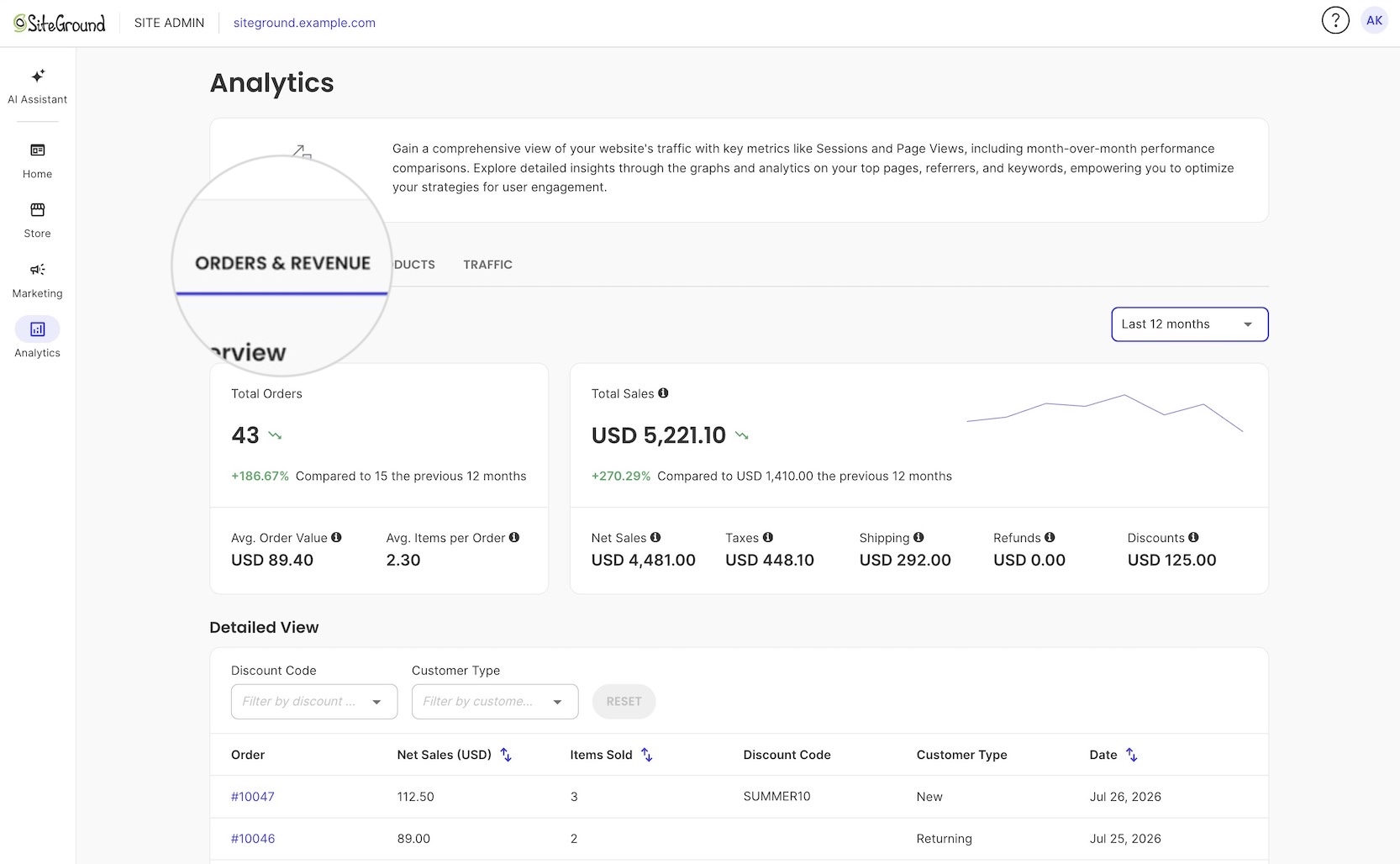Click the Returning customer type cell
The height and width of the screenshot is (864, 1400).
pos(944,839)
